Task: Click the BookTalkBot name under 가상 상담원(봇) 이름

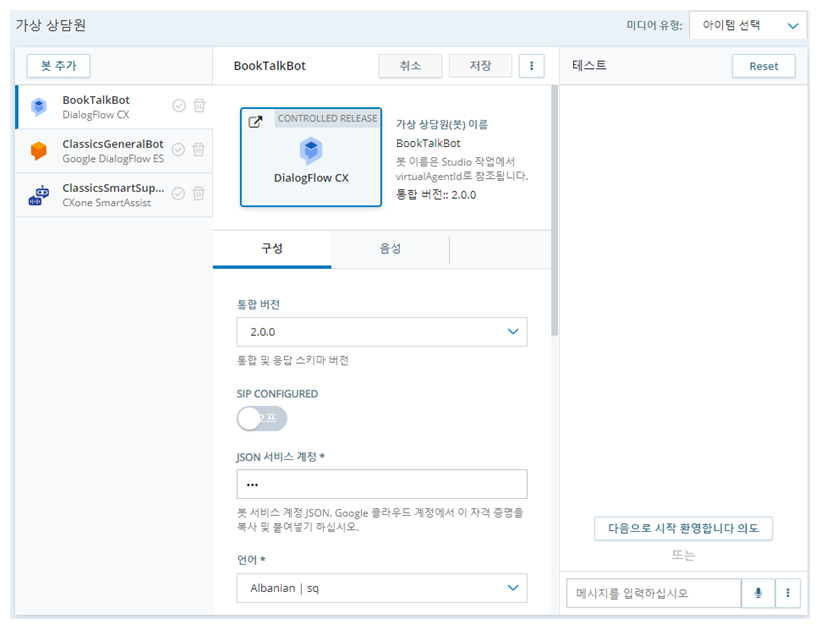Action: pyautogui.click(x=428, y=143)
